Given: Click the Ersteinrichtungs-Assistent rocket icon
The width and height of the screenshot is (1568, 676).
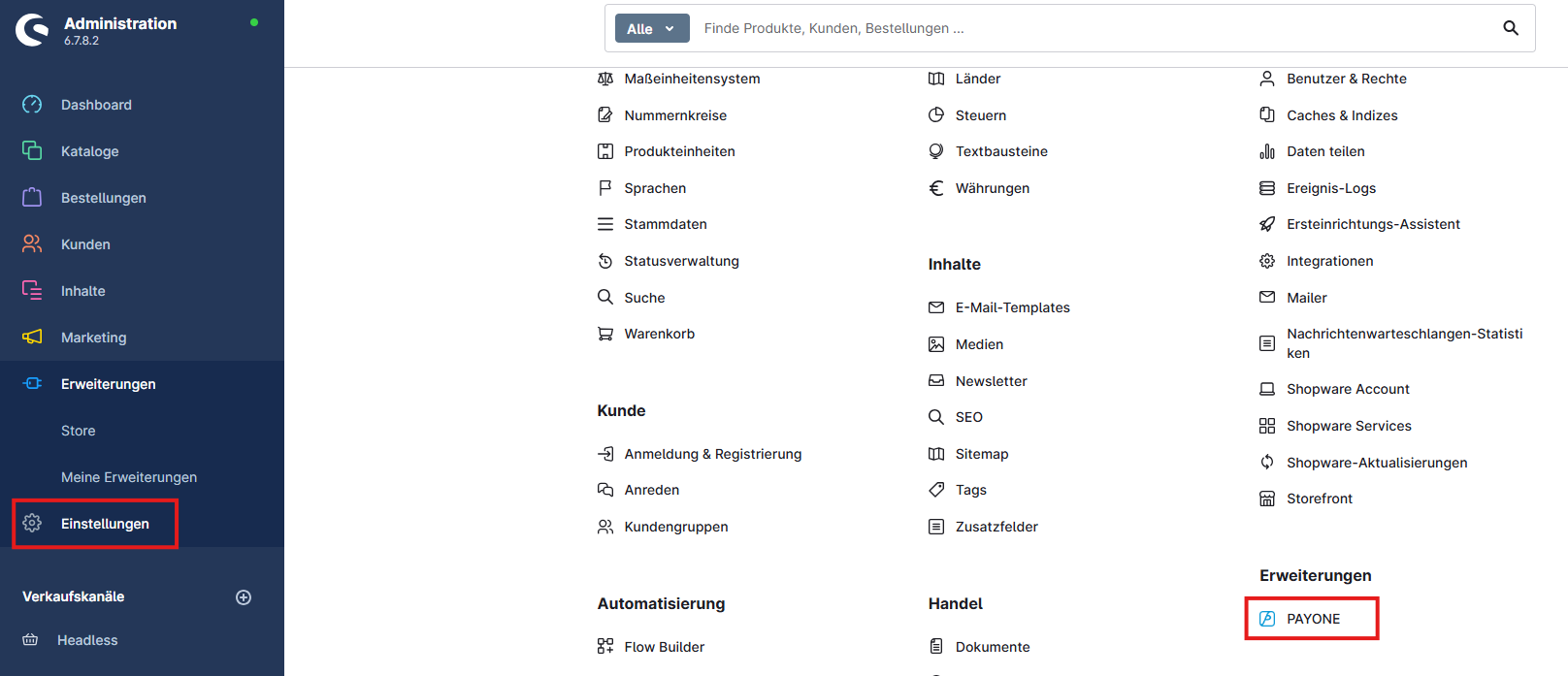Looking at the screenshot, I should tap(1267, 224).
